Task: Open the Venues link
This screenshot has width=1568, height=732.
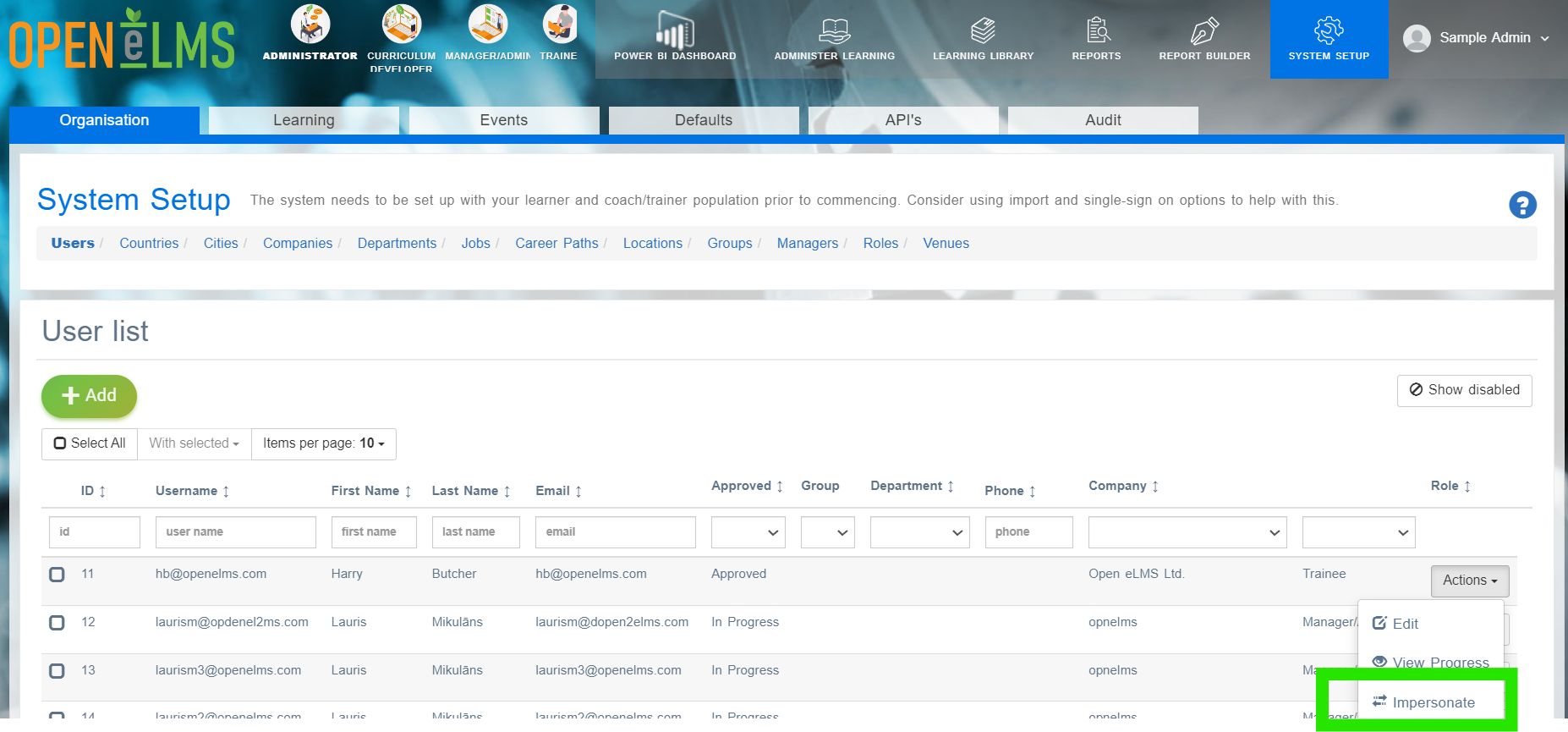Action: 946,244
